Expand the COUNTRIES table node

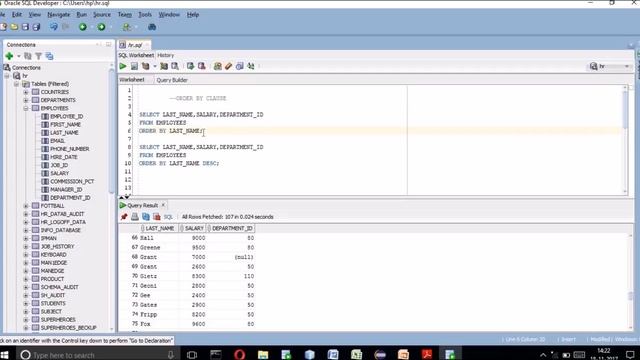26,92
